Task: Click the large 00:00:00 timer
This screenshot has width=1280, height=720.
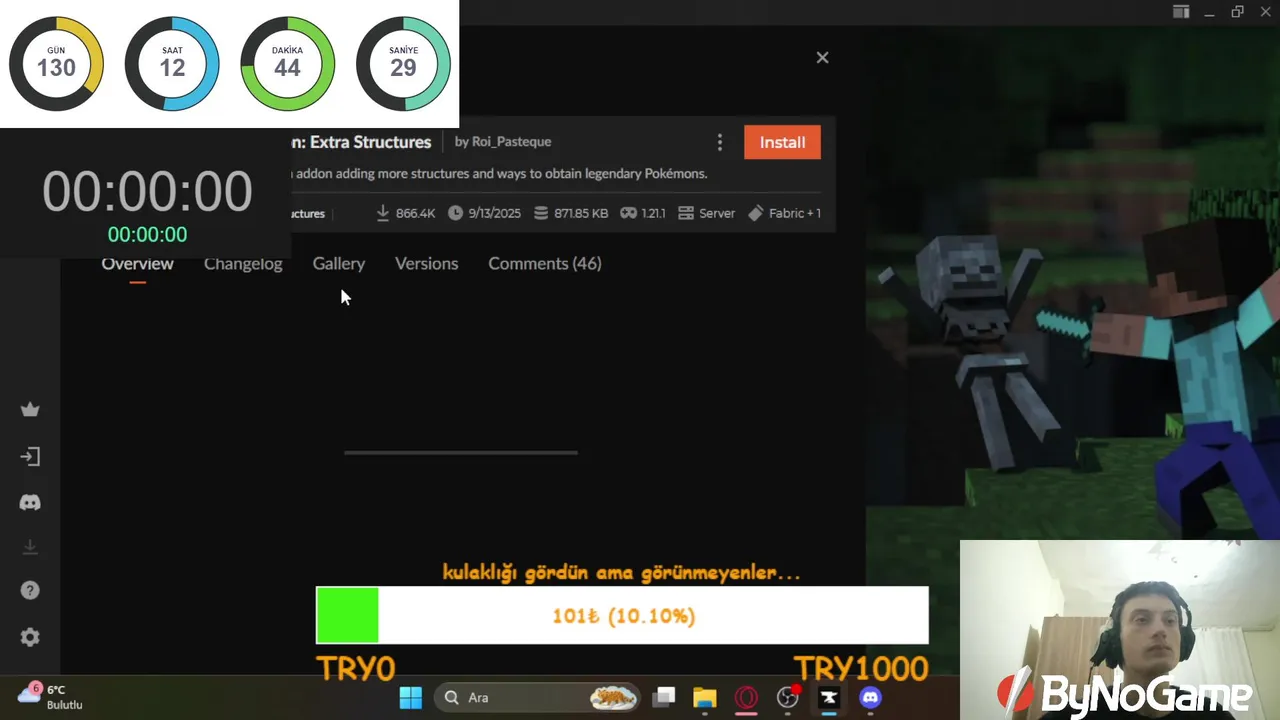Action: (x=147, y=191)
